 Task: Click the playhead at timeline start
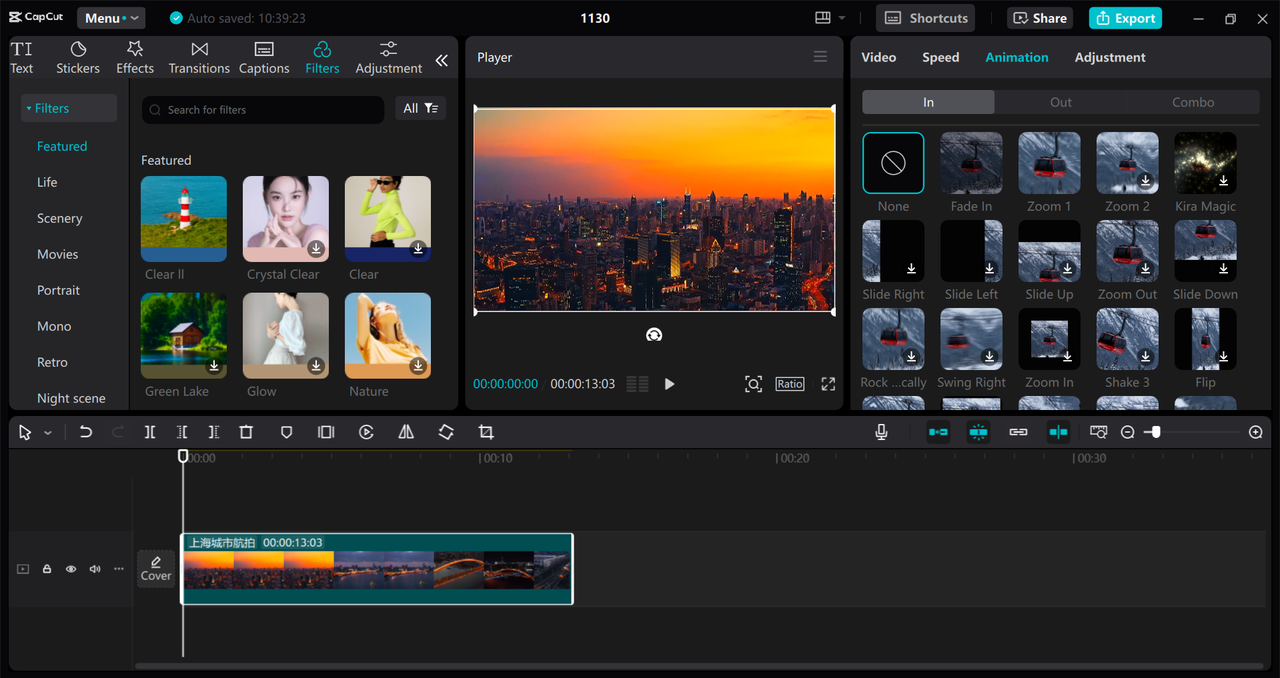coord(183,456)
